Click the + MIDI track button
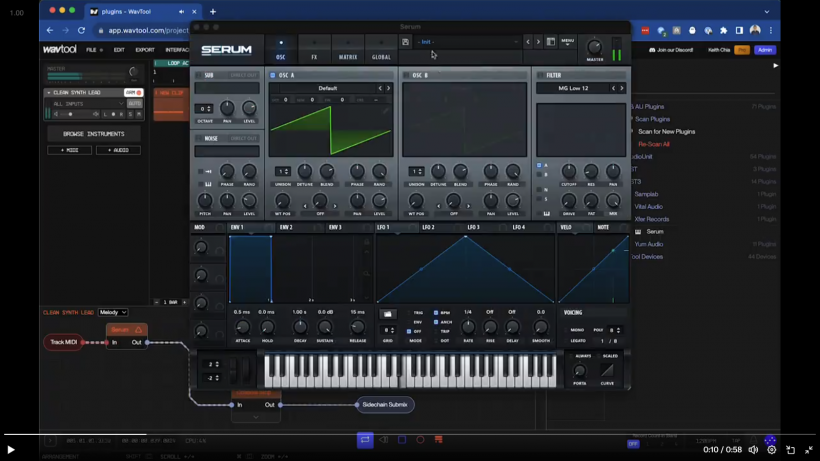The image size is (820, 461). coord(70,150)
